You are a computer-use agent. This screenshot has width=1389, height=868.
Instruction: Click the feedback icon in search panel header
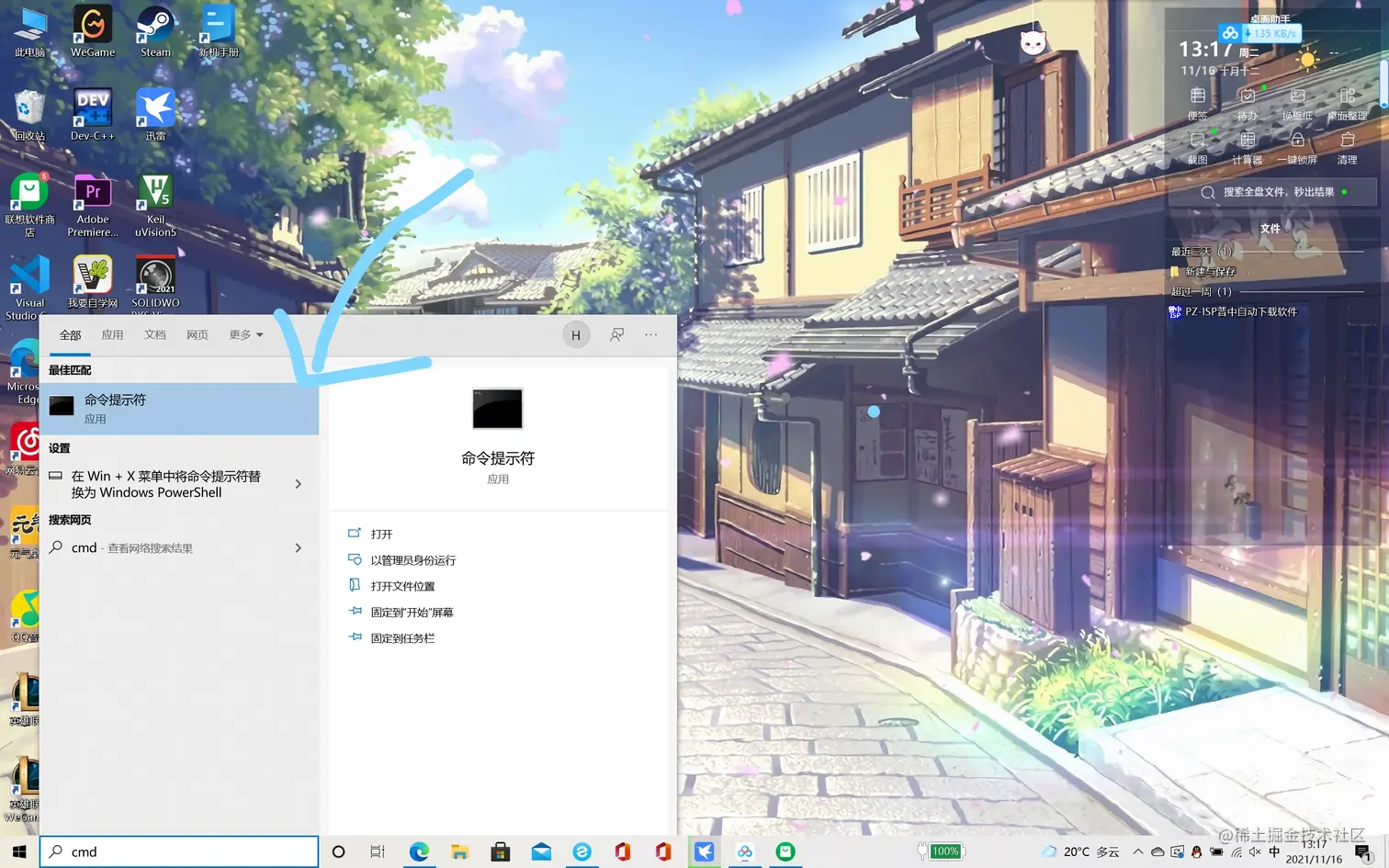point(616,335)
